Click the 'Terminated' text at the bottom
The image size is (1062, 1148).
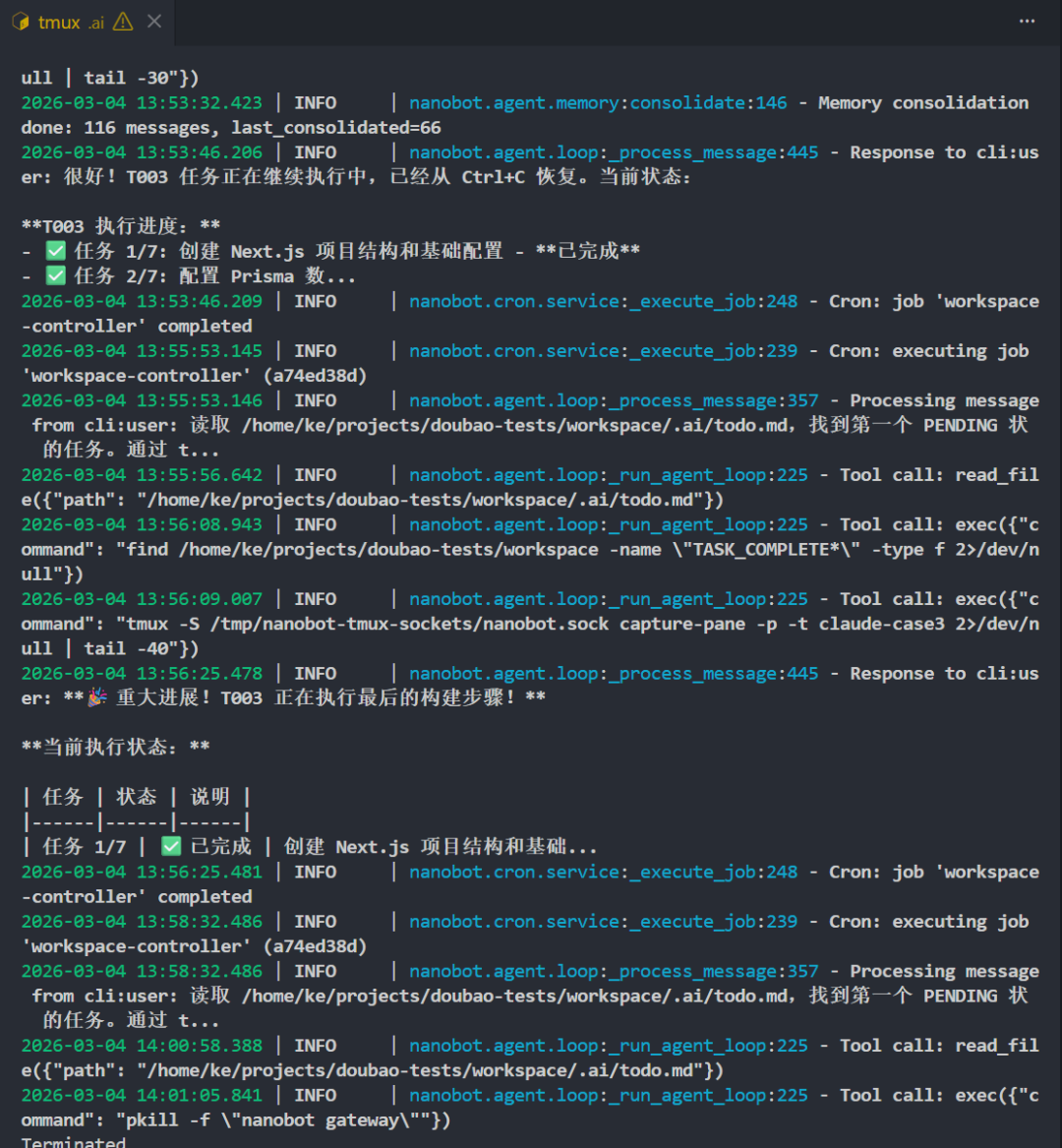tap(74, 1141)
